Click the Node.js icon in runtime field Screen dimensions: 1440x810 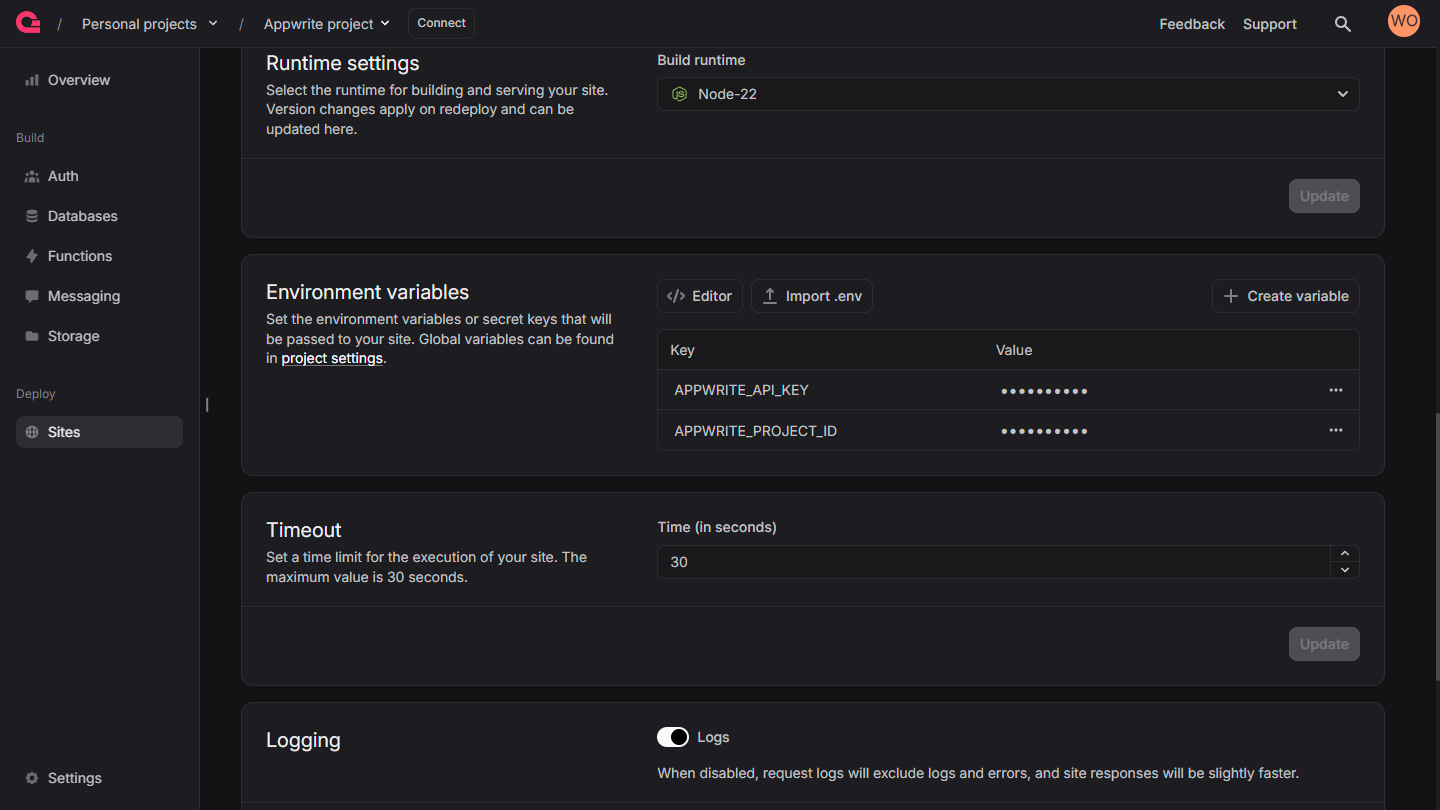pos(680,94)
